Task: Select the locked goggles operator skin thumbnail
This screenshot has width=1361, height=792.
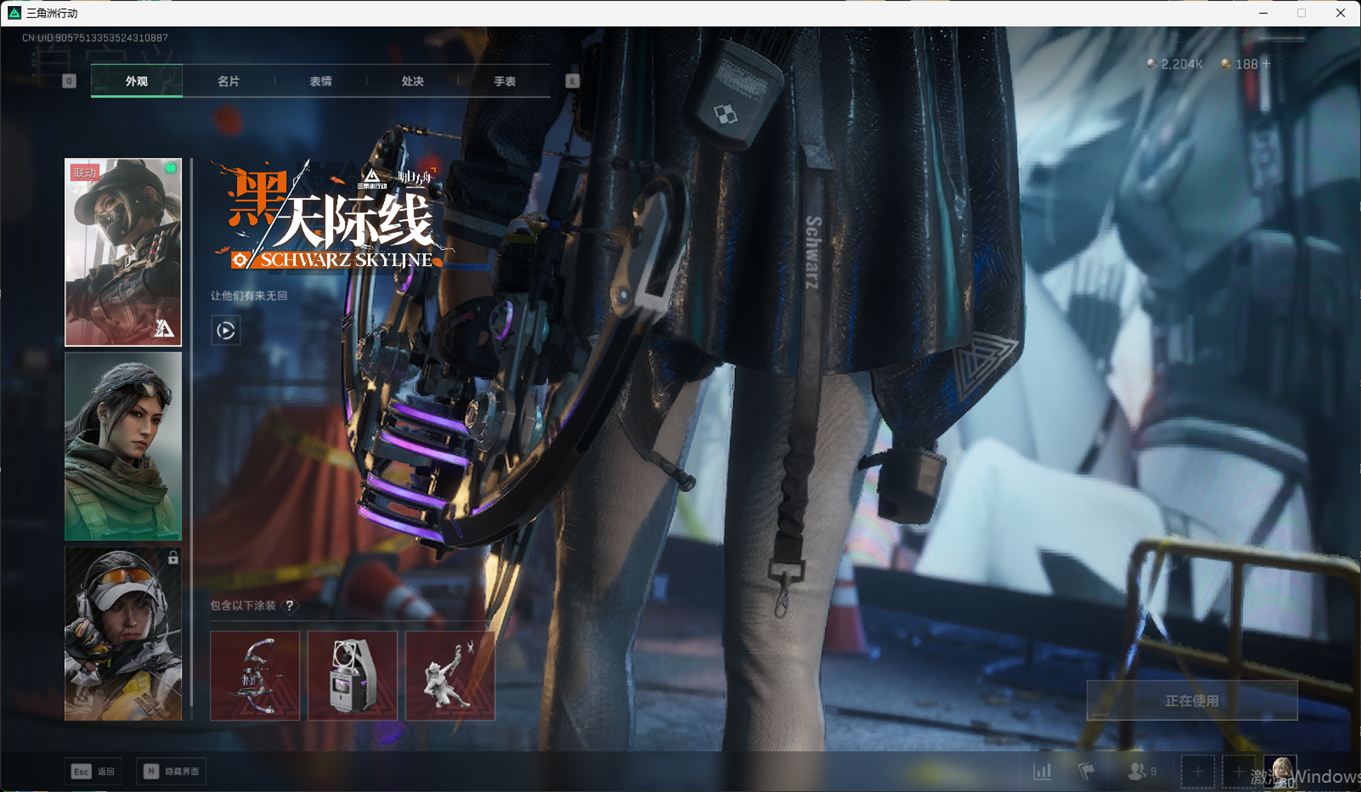Action: coord(123,633)
